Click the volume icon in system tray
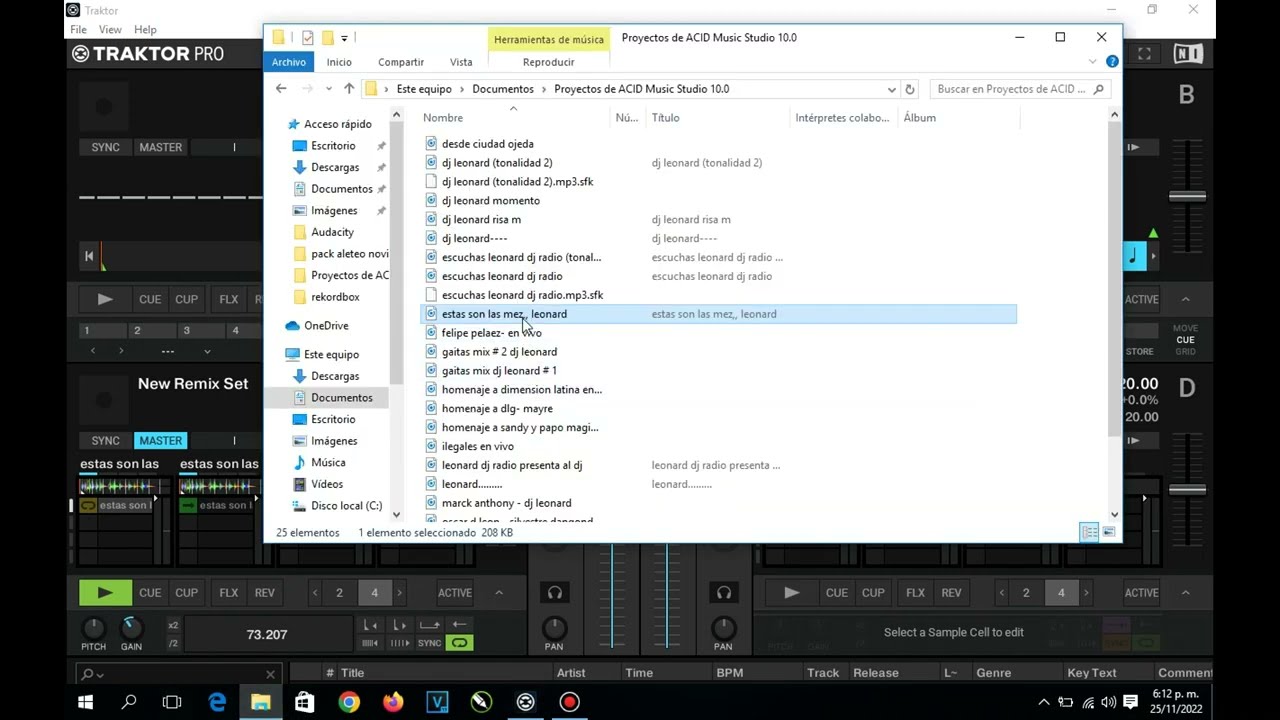The image size is (1280, 720). pyautogui.click(x=1108, y=702)
